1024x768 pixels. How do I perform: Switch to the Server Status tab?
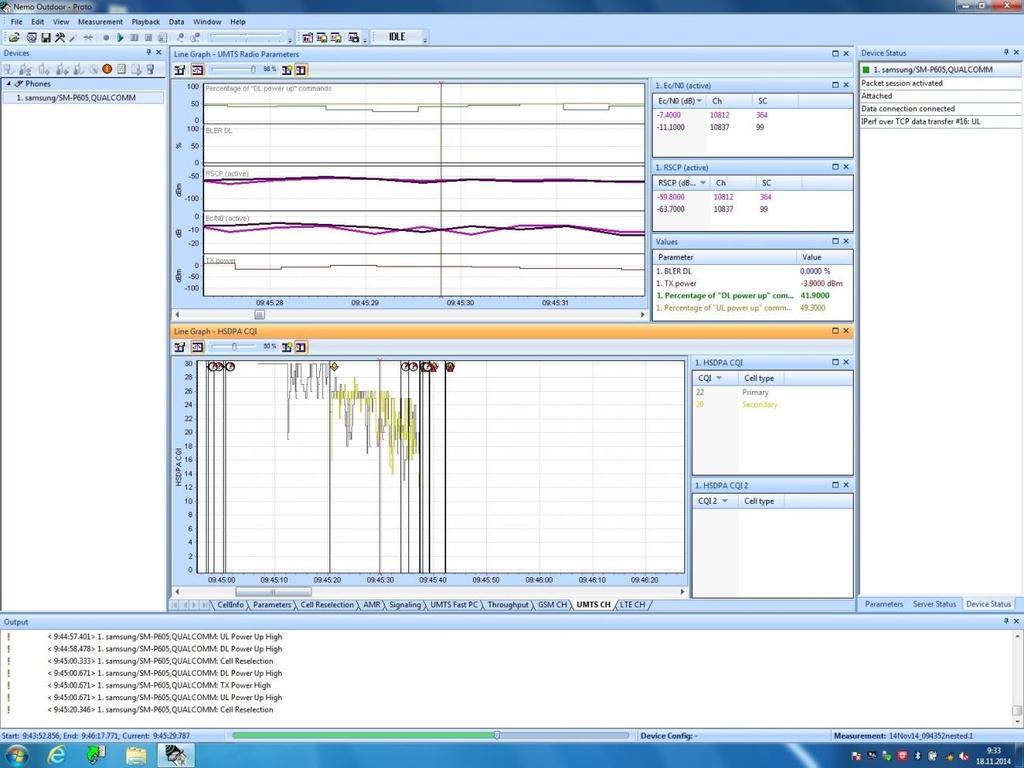[934, 604]
